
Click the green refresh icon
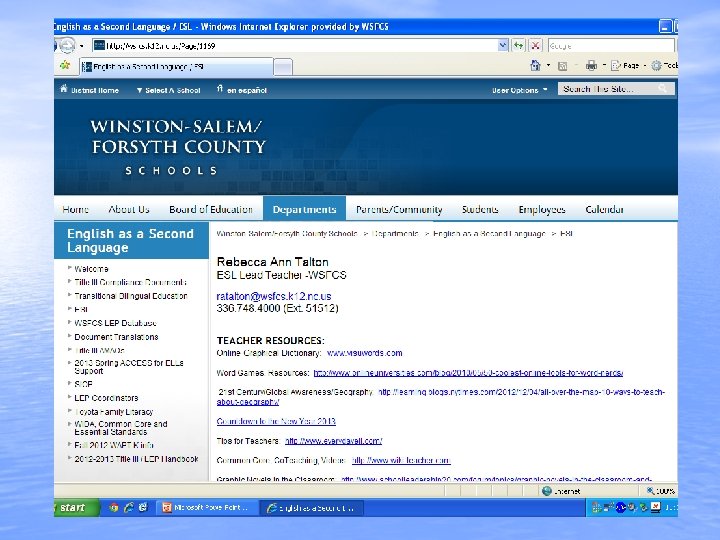518,45
